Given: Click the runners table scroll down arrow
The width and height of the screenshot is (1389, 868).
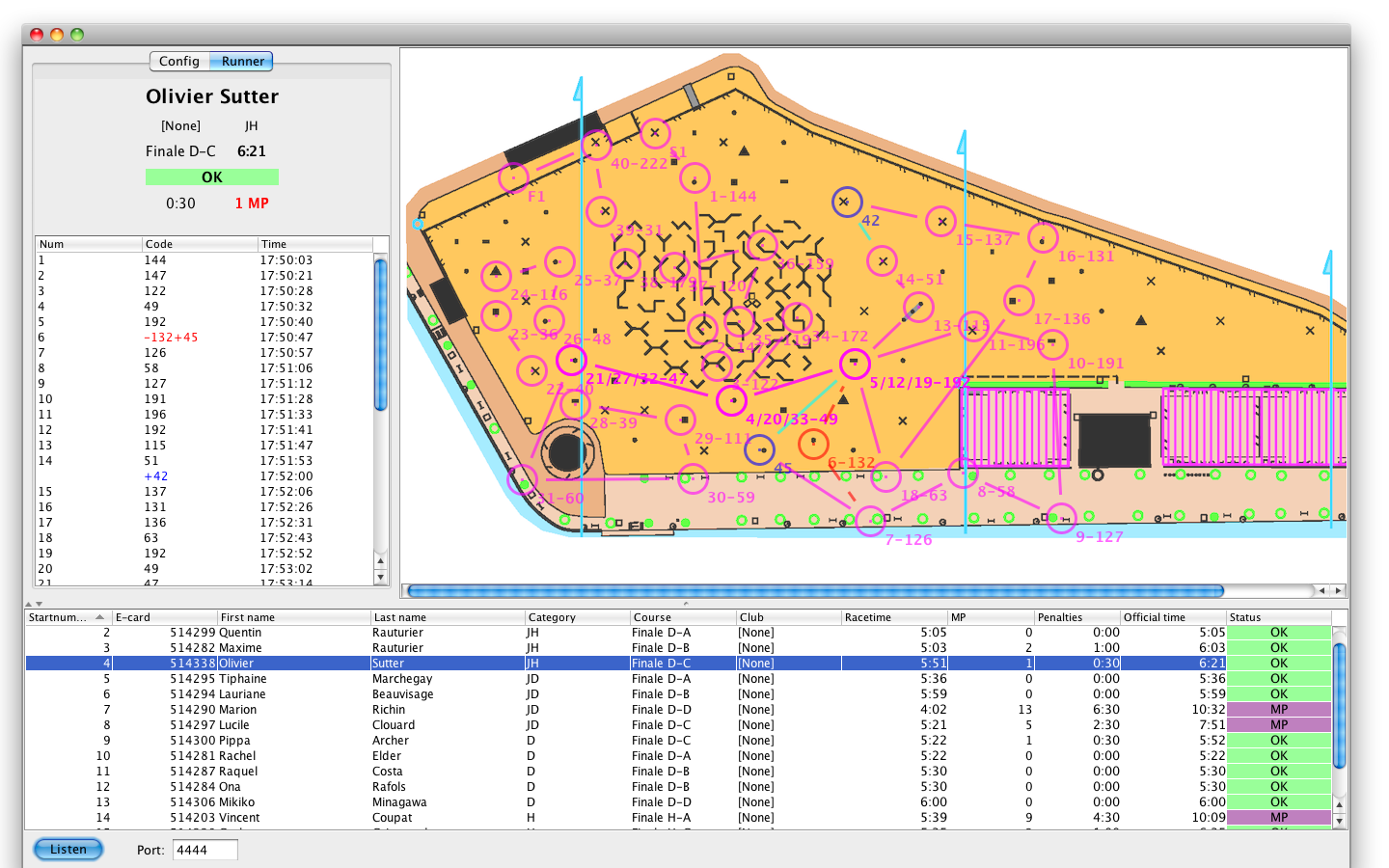Looking at the screenshot, I should coord(1339,820).
